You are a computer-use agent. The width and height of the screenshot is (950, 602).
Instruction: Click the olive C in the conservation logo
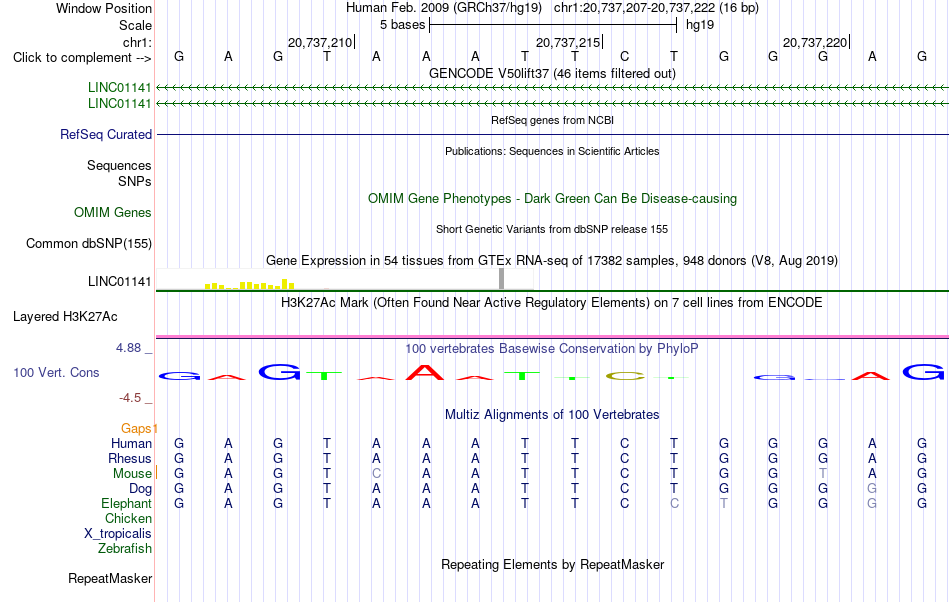625,376
